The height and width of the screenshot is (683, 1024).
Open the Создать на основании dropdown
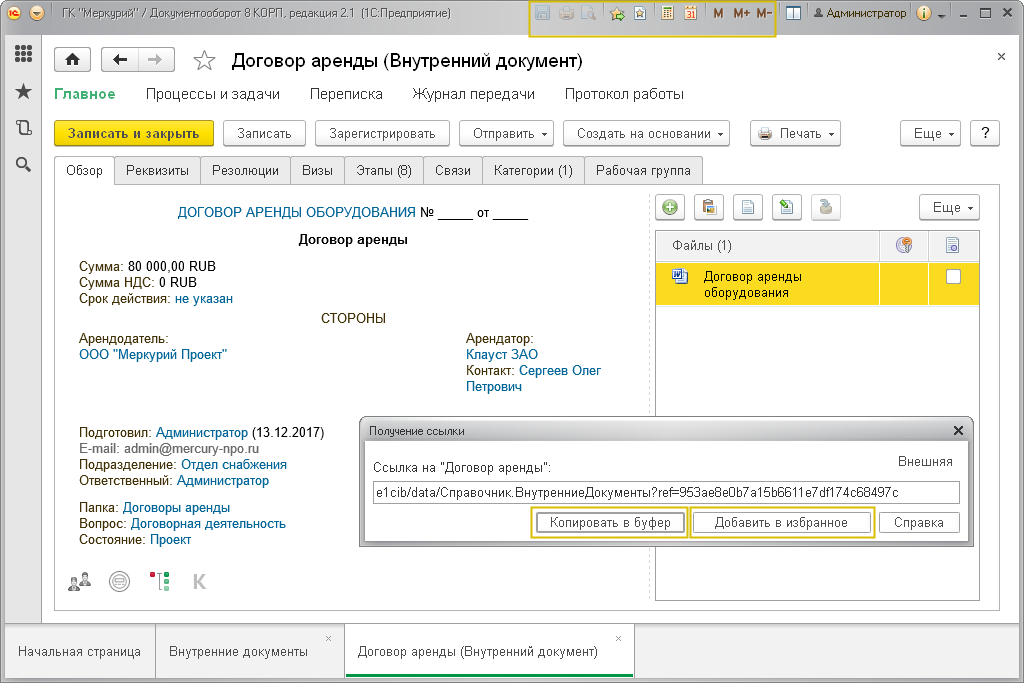[x=647, y=133]
